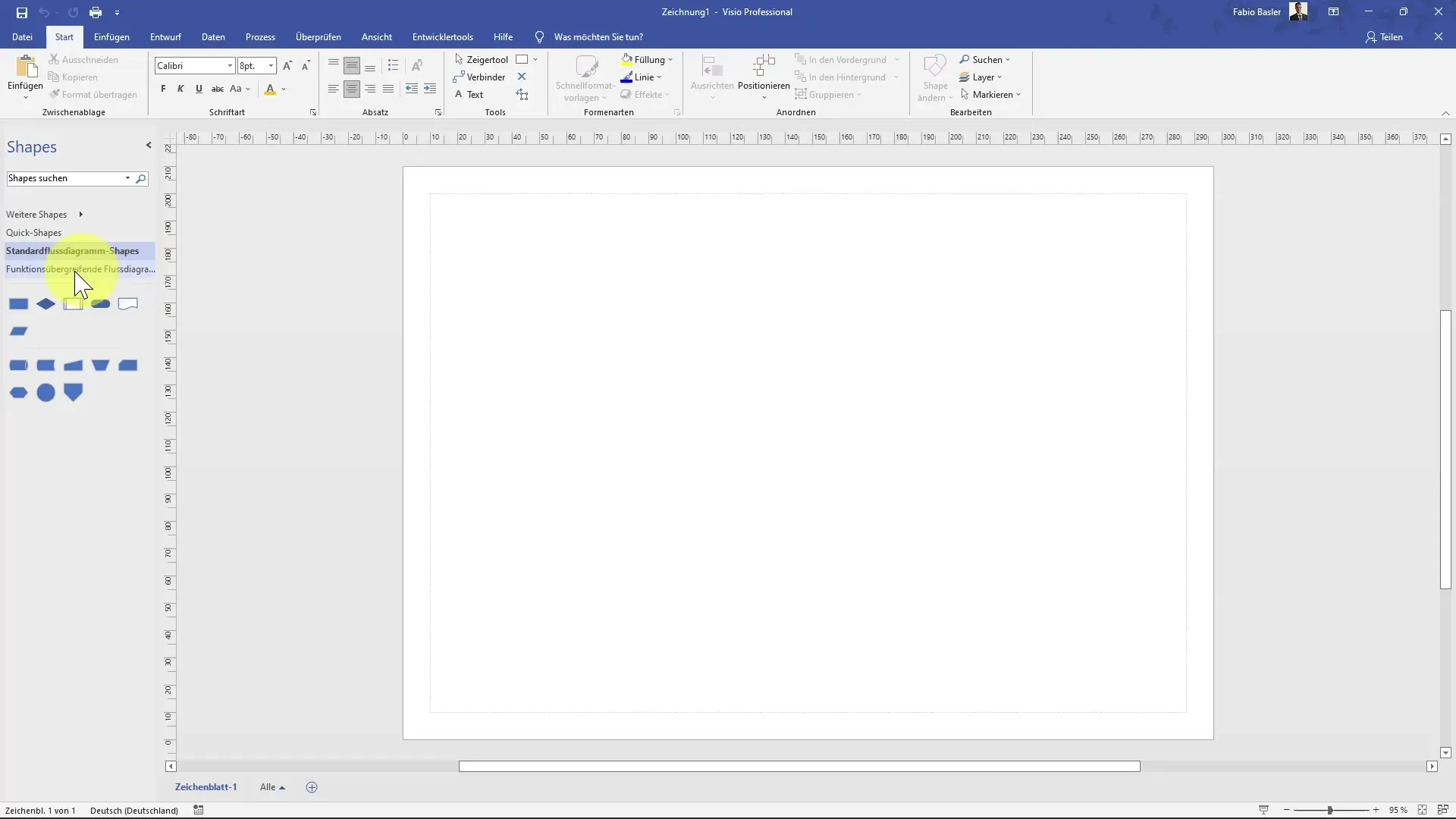This screenshot has width=1456, height=819.
Task: Click Was möchten Sie tun search
Action: (x=598, y=36)
